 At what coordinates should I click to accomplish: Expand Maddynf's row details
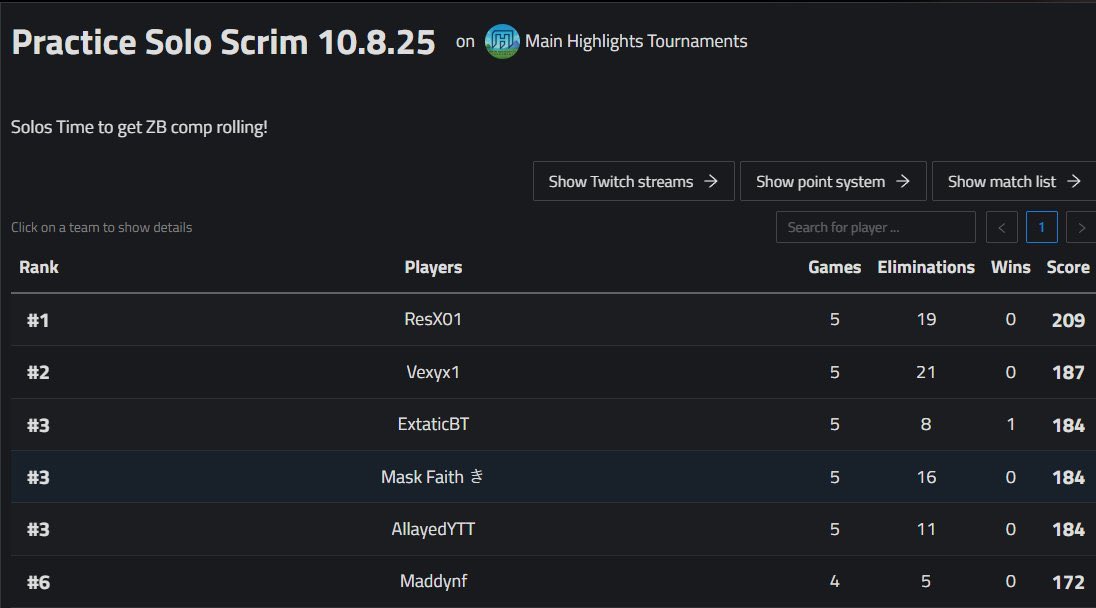tap(433, 581)
